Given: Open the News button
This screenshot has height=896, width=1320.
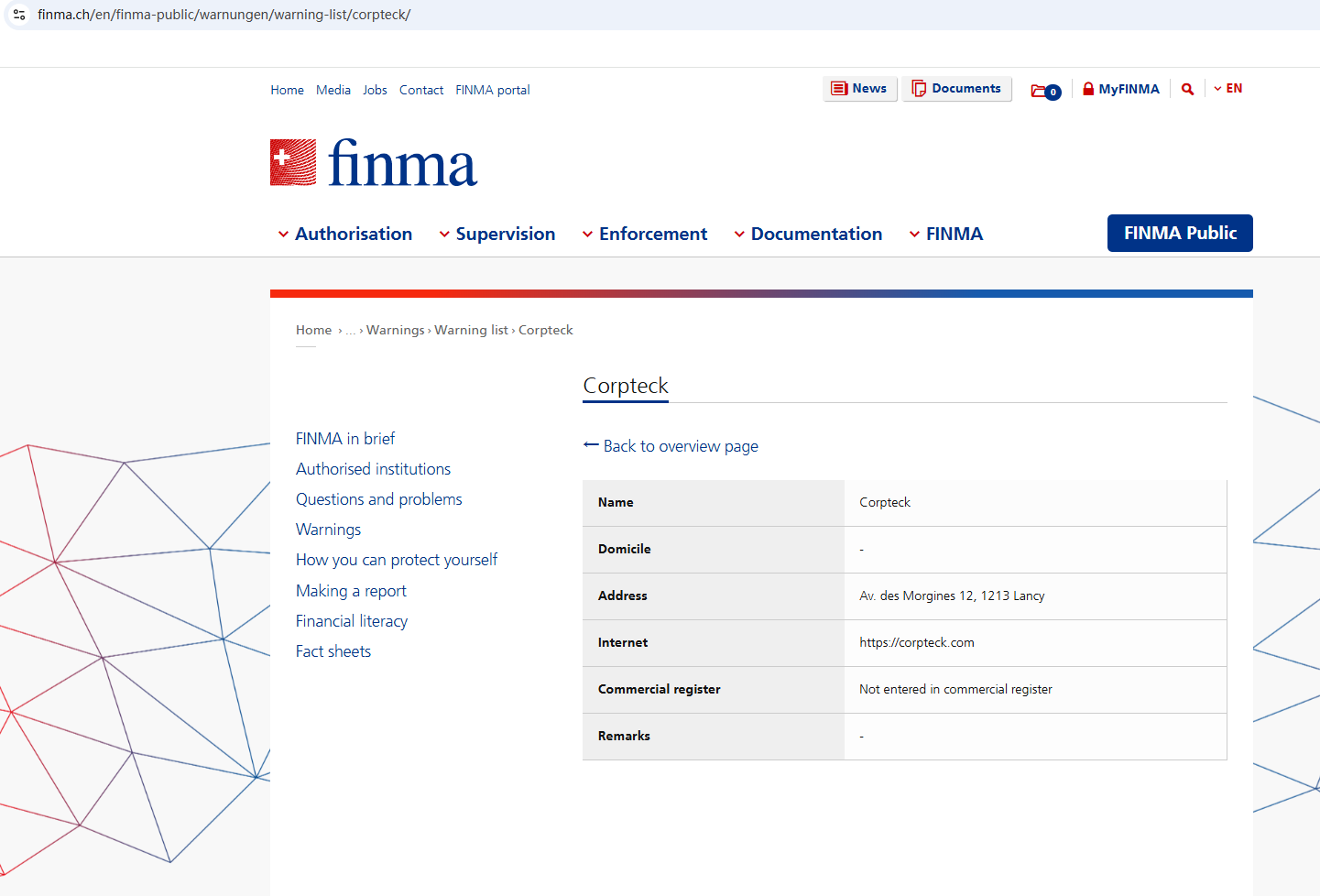Looking at the screenshot, I should (x=859, y=89).
